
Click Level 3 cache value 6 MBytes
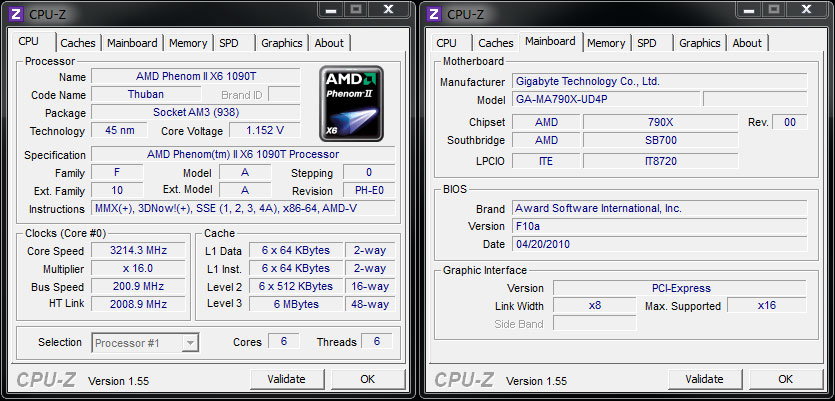[x=296, y=304]
